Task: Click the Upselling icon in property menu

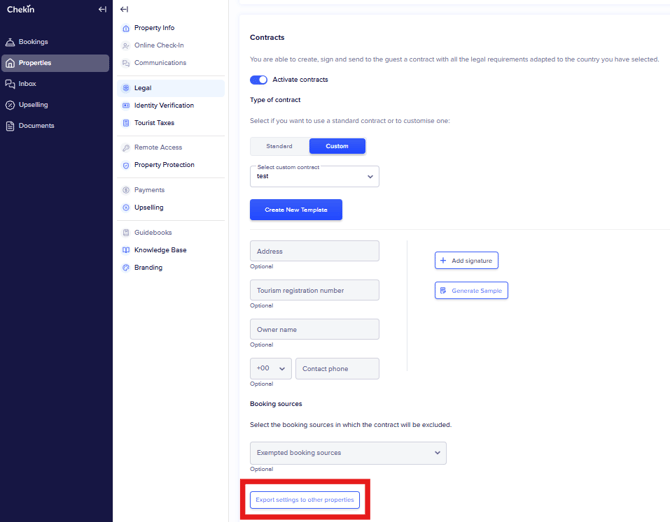Action: click(x=126, y=208)
